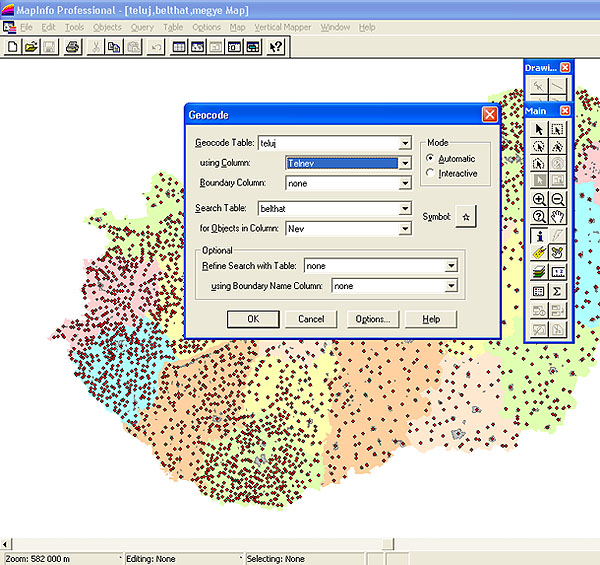
Task: Open the using Column dropdown
Action: [x=404, y=163]
